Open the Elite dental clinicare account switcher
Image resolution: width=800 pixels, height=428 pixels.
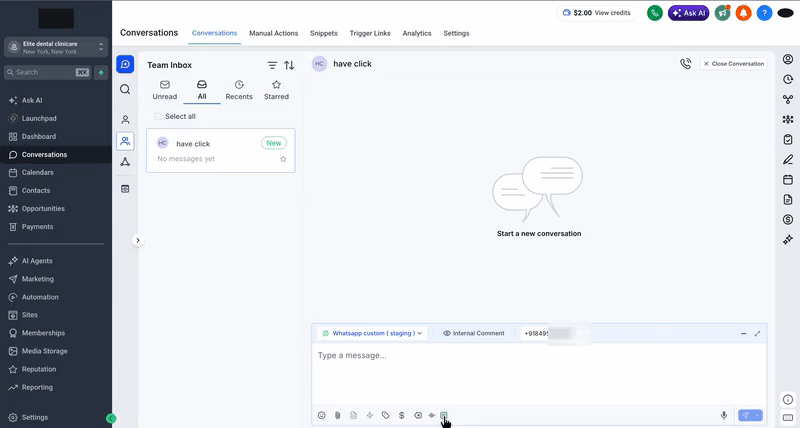(x=56, y=47)
